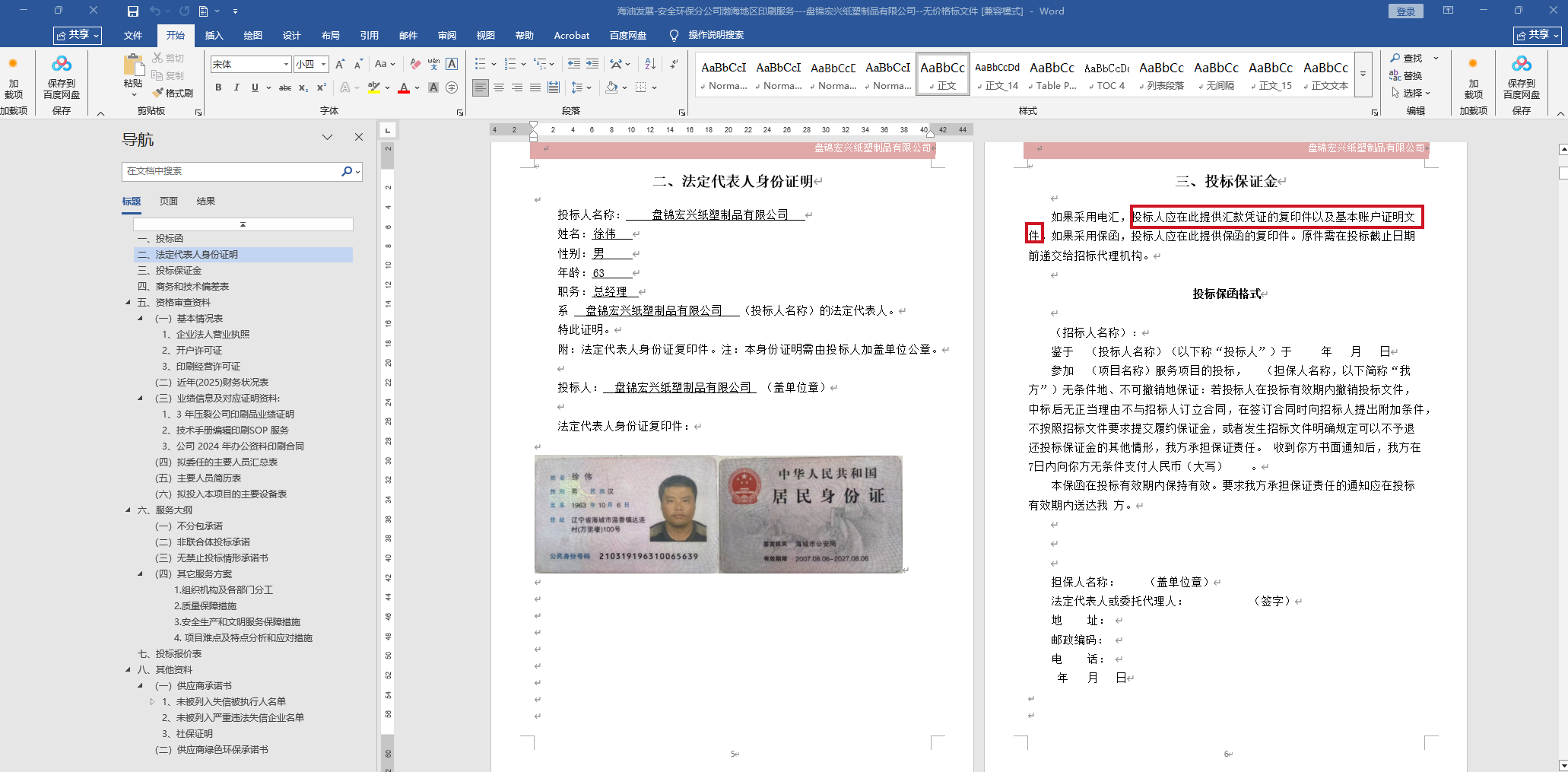Image resolution: width=1568 pixels, height=772 pixels.
Task: Click the 替换 (Replace) button
Action: point(1407,75)
